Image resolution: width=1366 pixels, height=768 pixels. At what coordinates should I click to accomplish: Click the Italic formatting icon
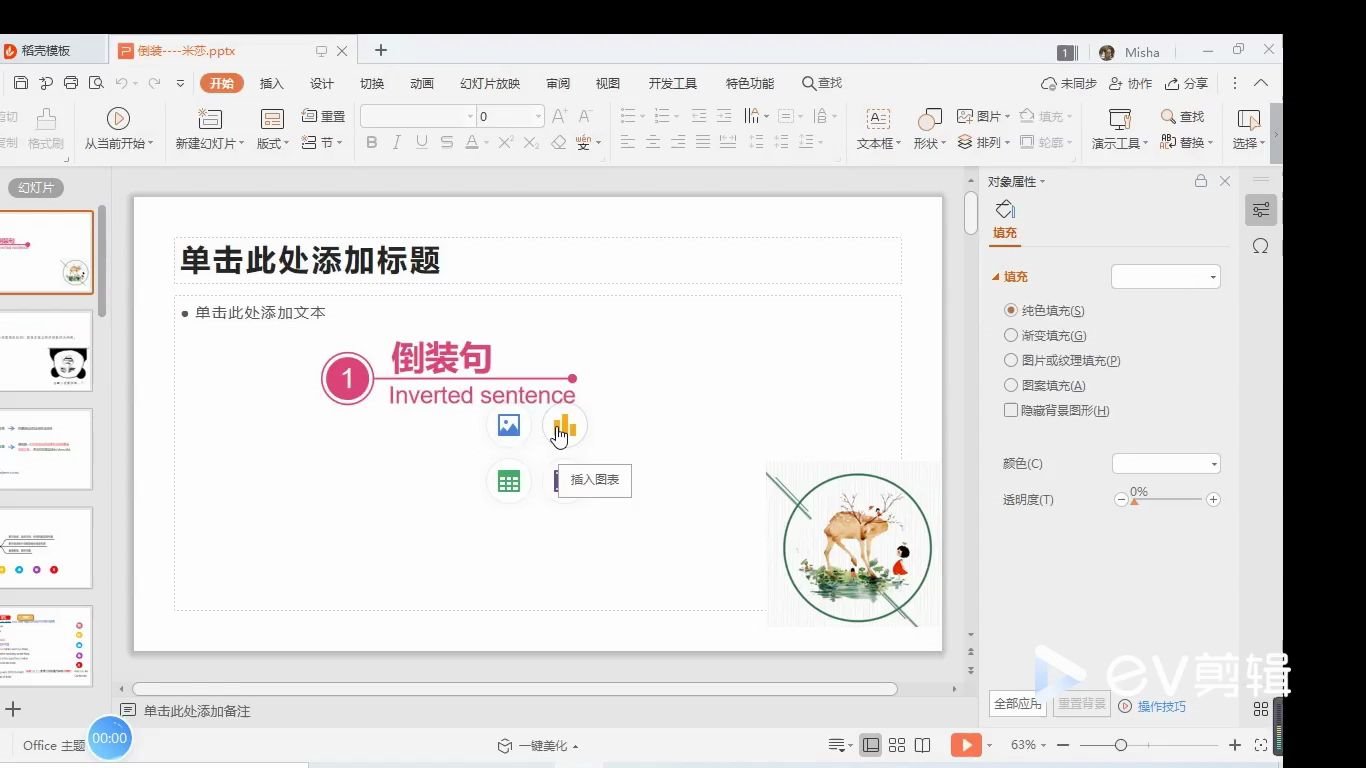pyautogui.click(x=397, y=143)
